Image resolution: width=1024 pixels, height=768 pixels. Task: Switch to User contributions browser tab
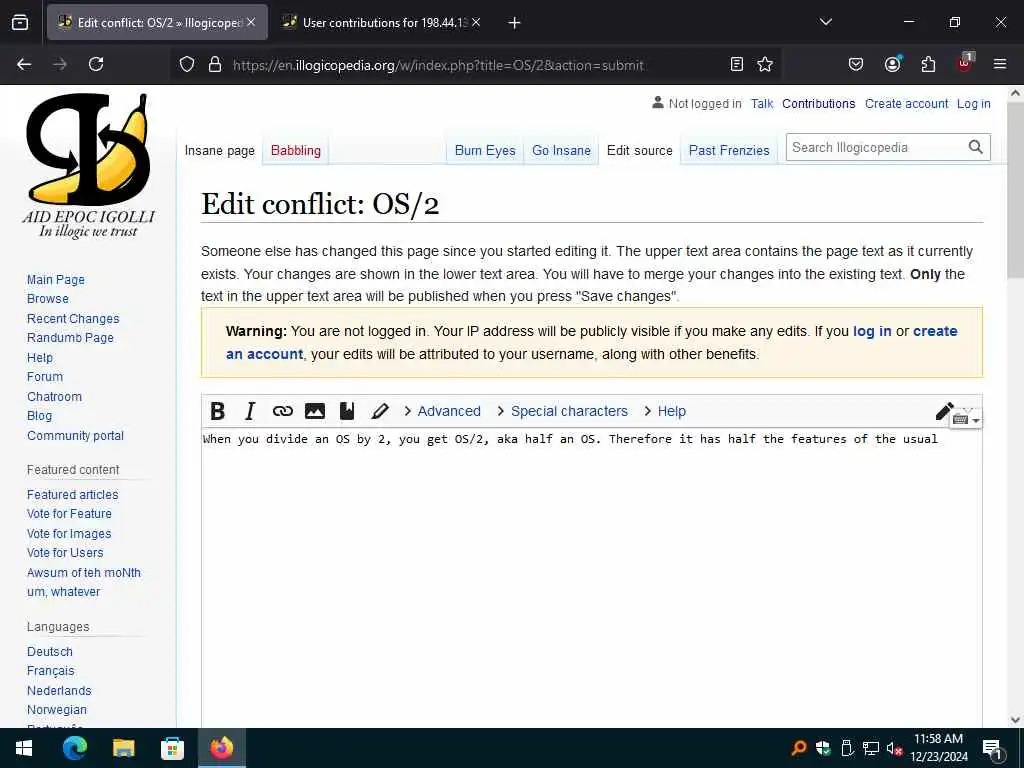click(381, 23)
